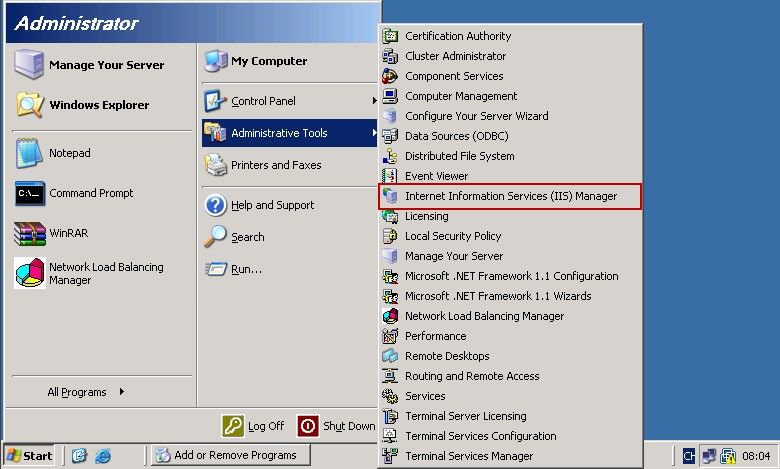Click the Data Sources (ODBC) icon
Image resolution: width=780 pixels, height=469 pixels.
tap(390, 136)
